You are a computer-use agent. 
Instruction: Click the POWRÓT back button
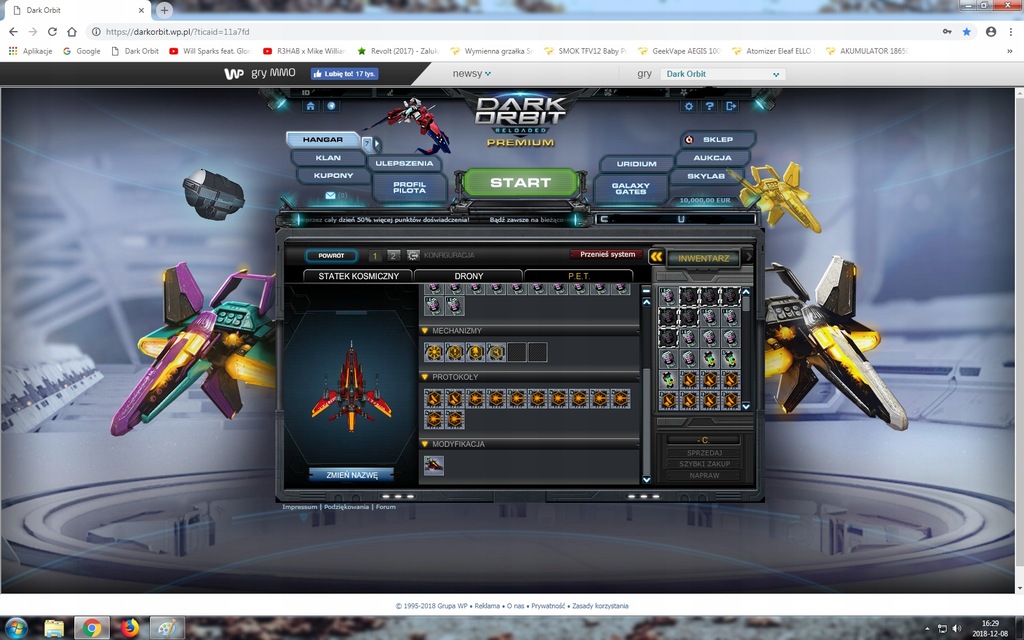(x=331, y=256)
